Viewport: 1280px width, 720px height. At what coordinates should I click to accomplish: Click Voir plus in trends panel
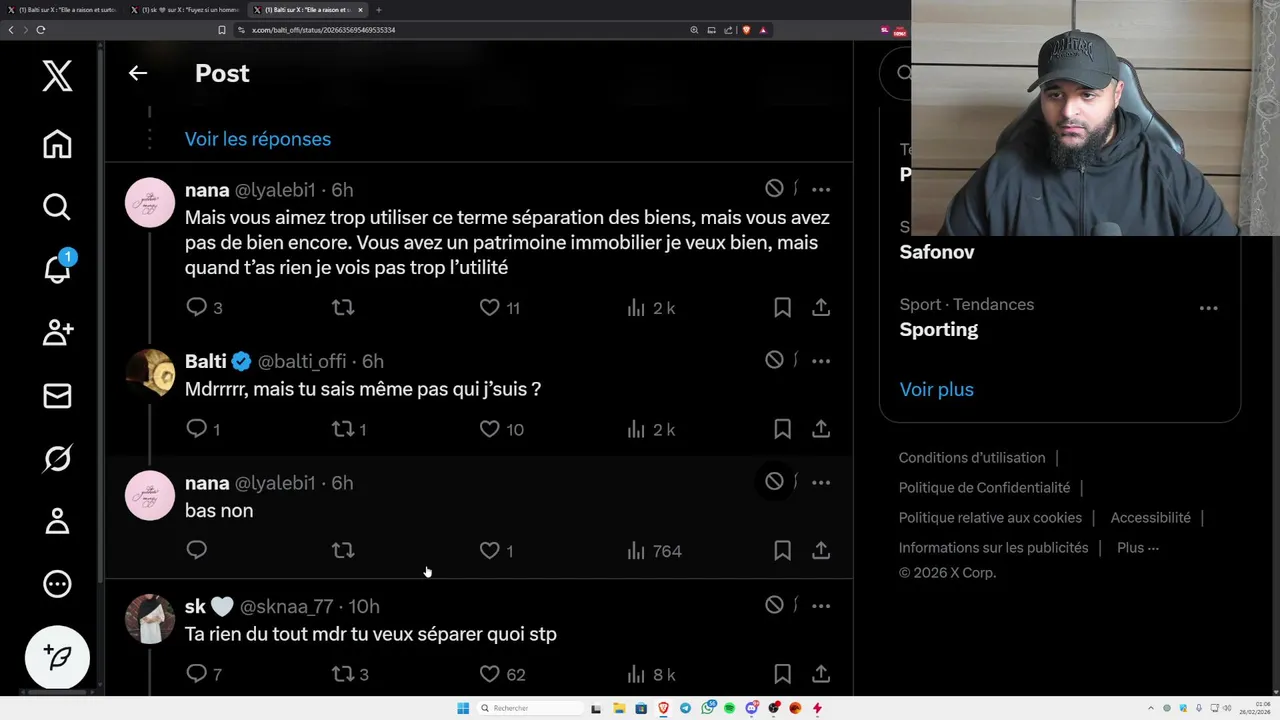(x=936, y=389)
